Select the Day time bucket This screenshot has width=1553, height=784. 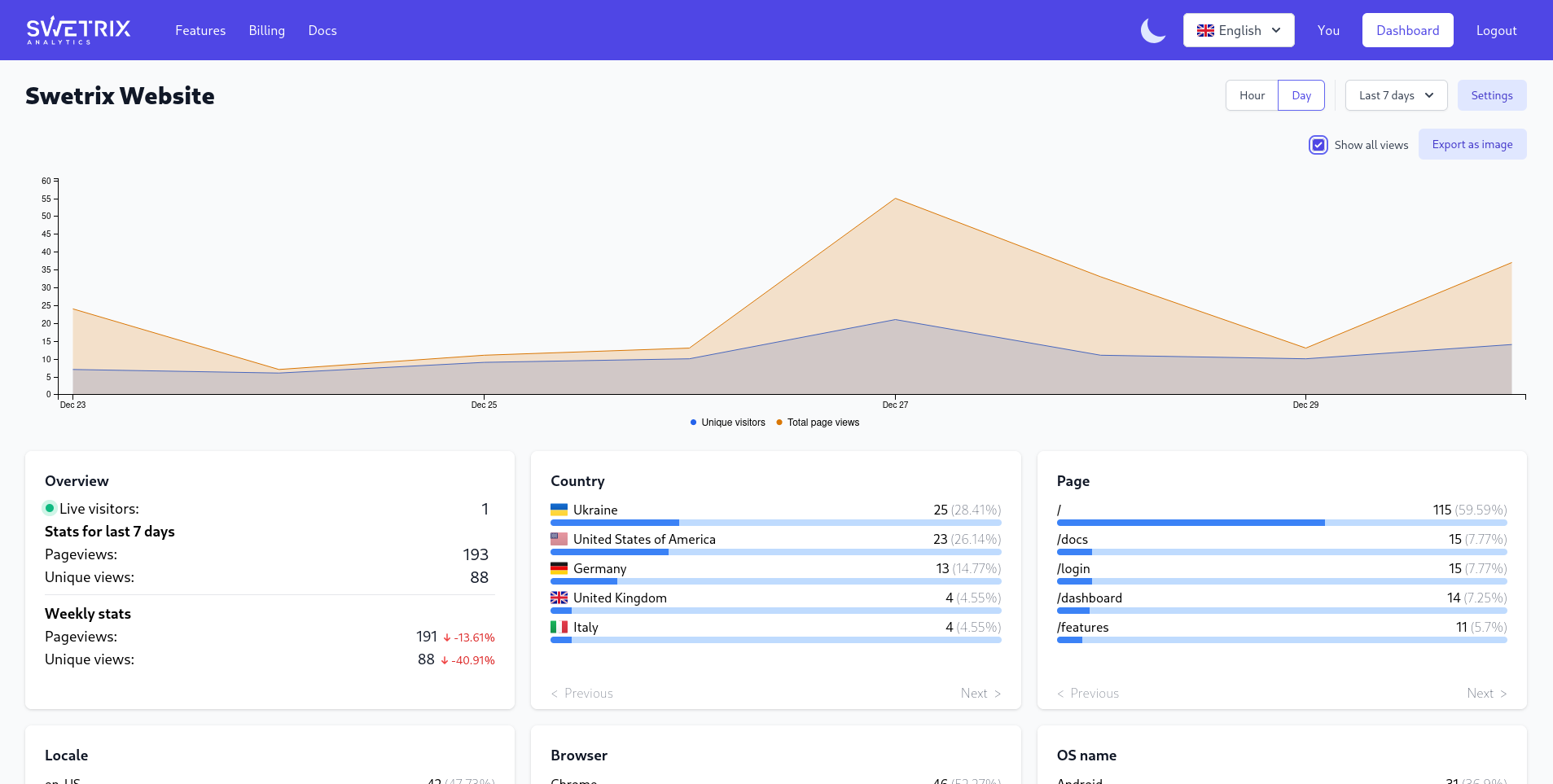[x=1301, y=95]
